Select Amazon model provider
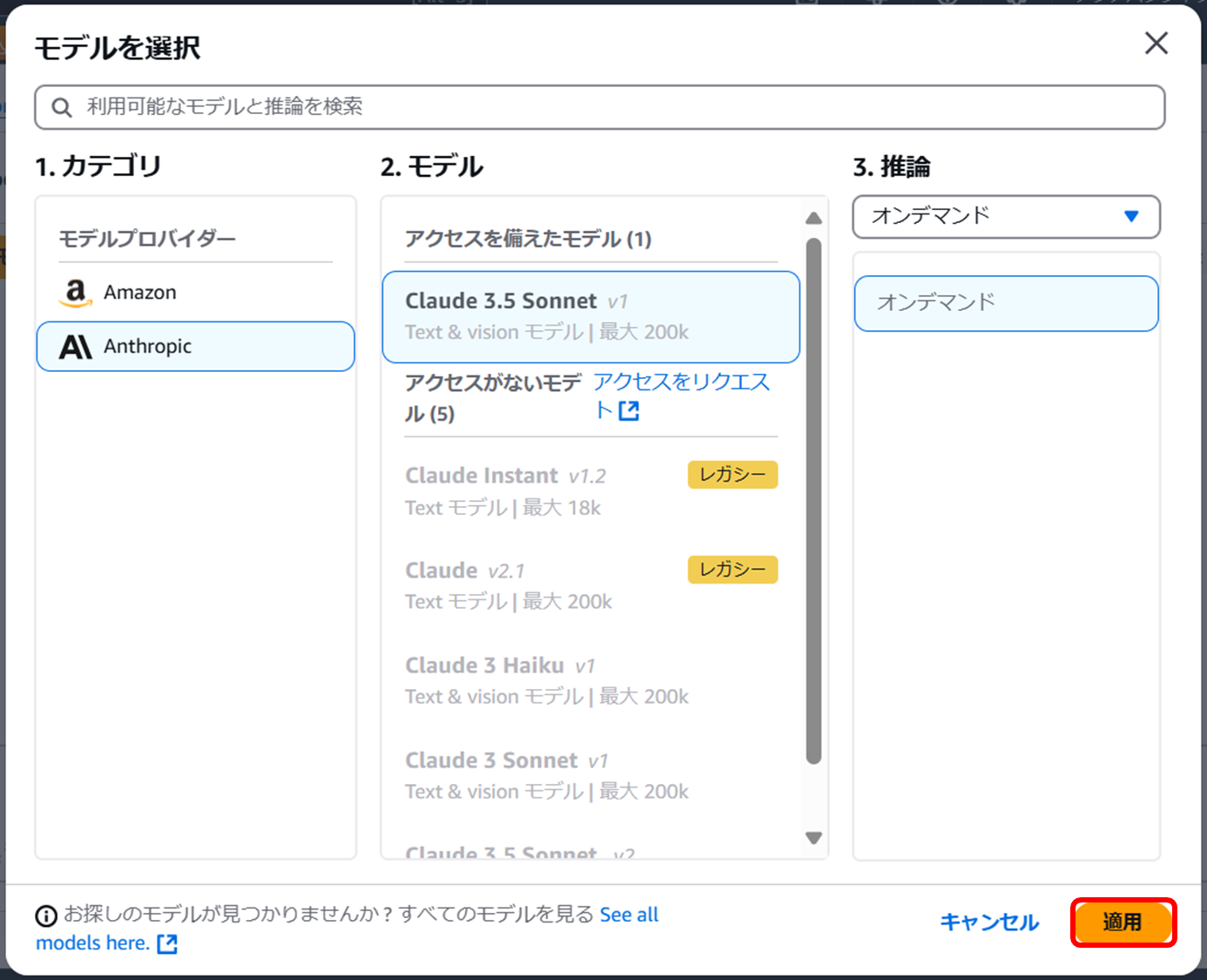This screenshot has height=980, width=1207. 195,293
